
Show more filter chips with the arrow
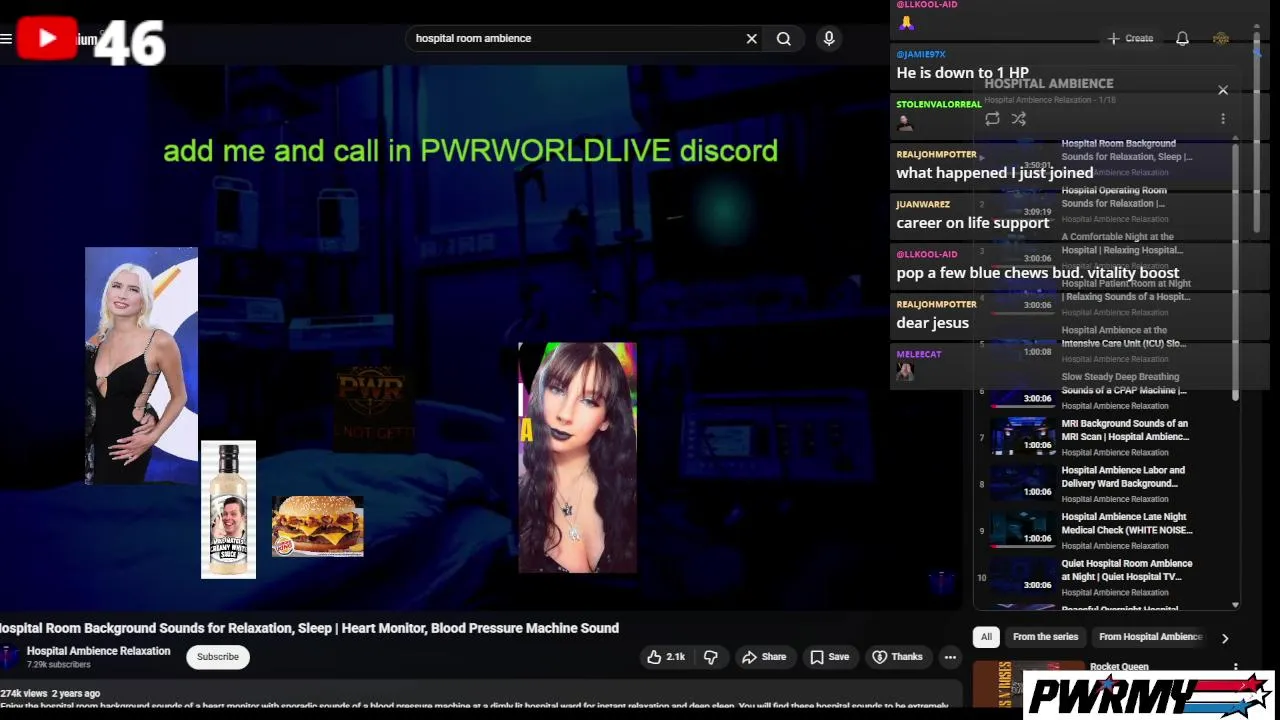pos(1225,638)
